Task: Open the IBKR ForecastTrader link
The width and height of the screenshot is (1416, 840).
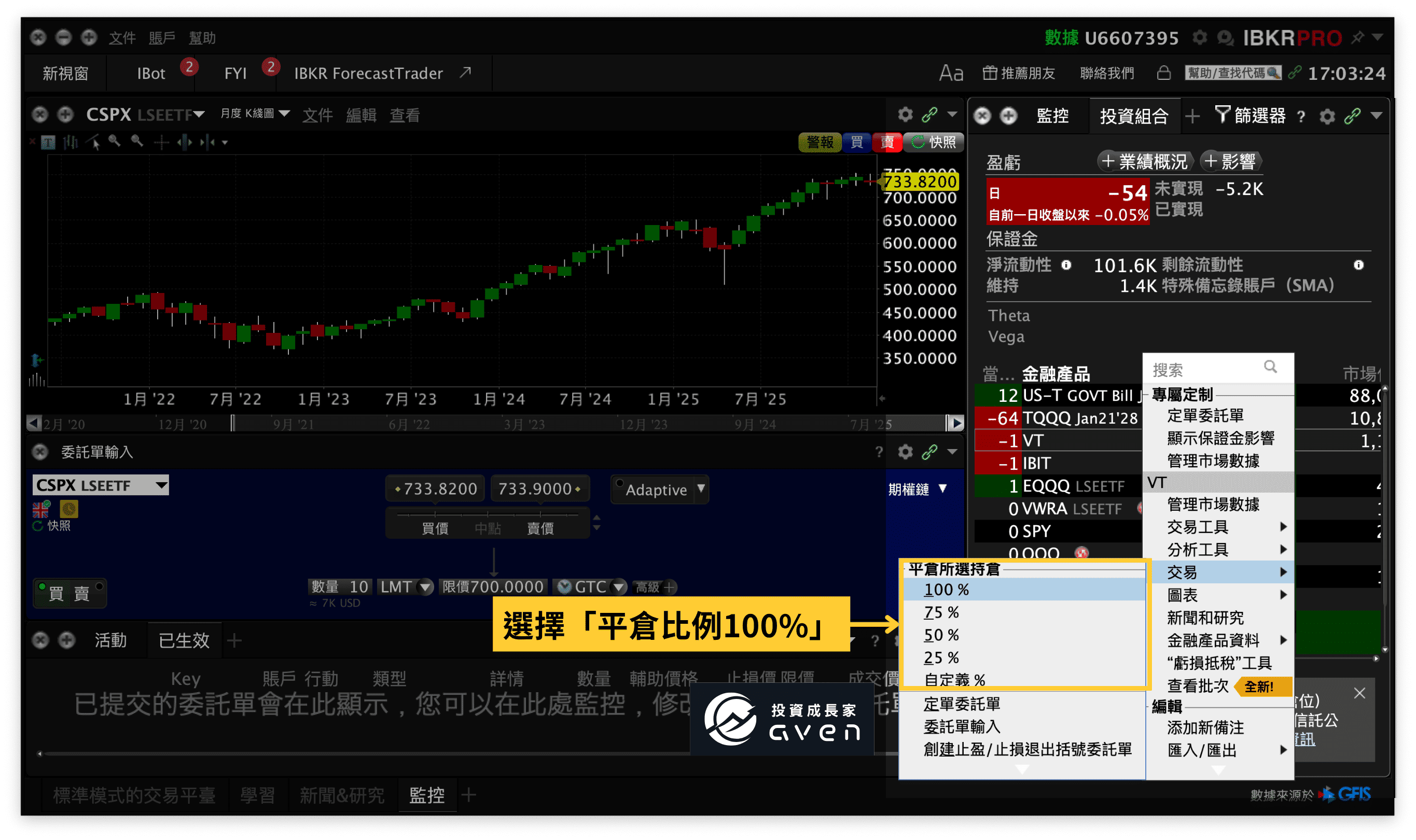Action: pyautogui.click(x=367, y=73)
